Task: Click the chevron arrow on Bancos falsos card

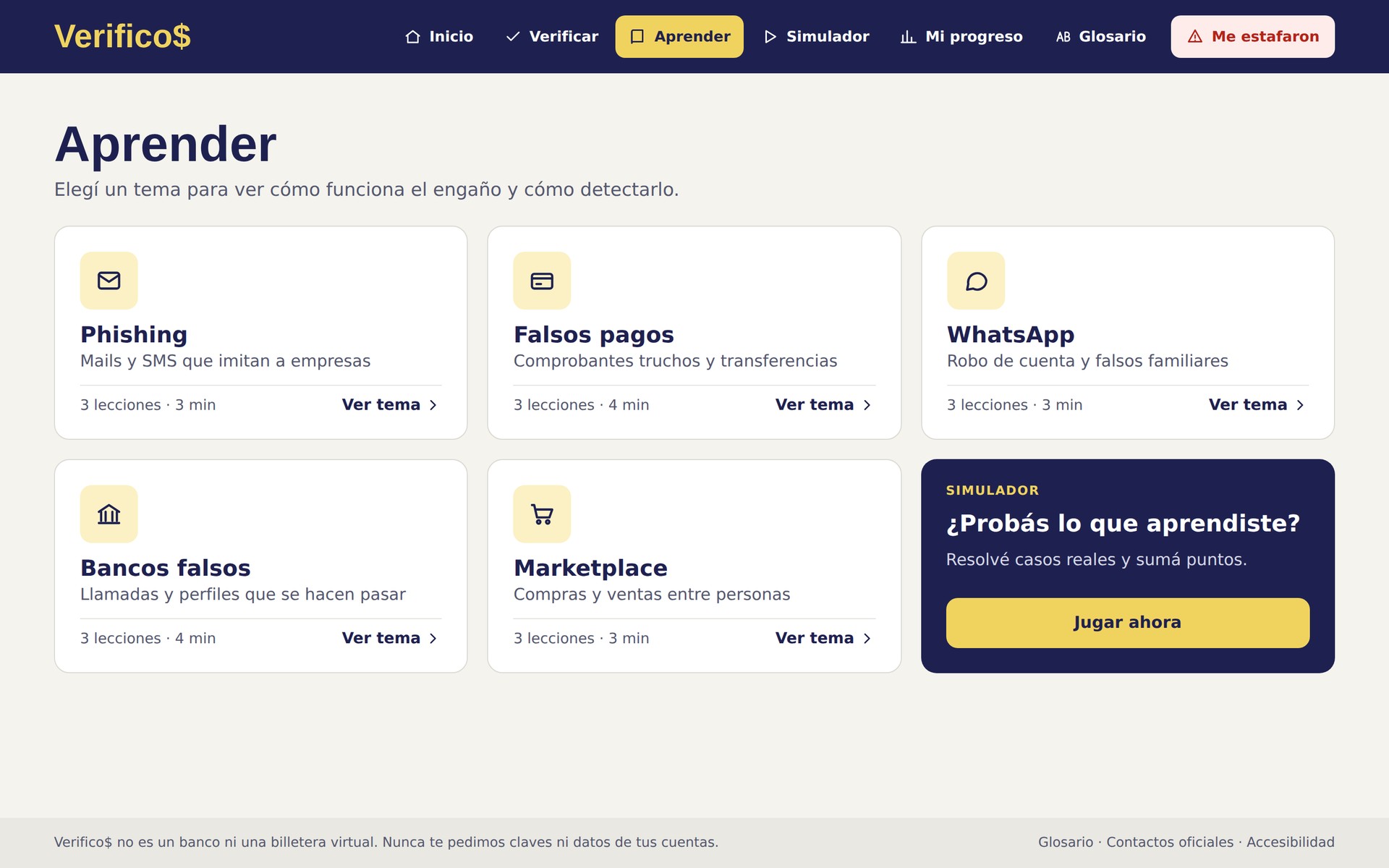Action: pyautogui.click(x=433, y=639)
